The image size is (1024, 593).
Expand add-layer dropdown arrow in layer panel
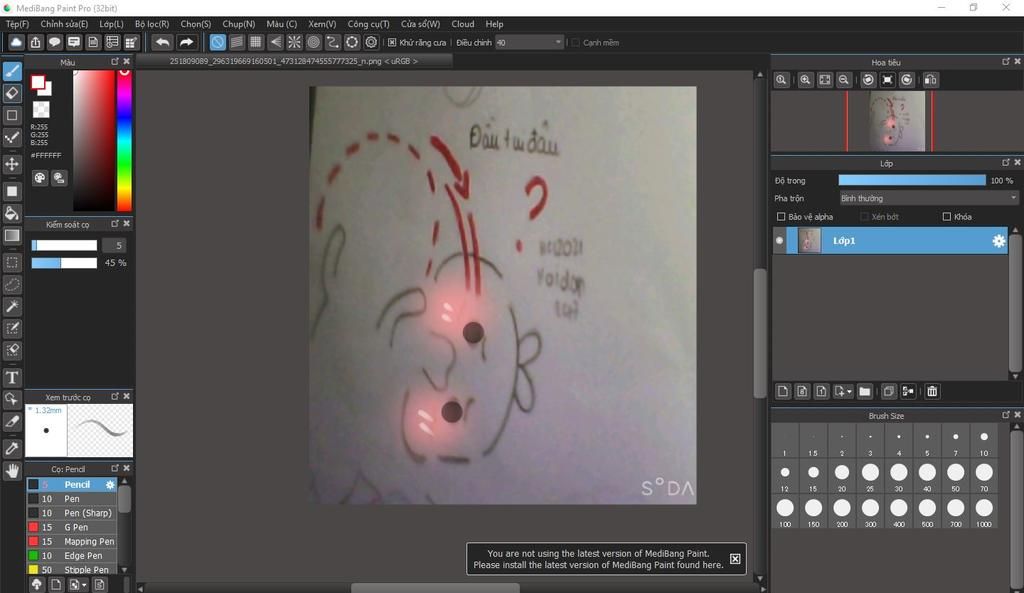click(x=849, y=392)
